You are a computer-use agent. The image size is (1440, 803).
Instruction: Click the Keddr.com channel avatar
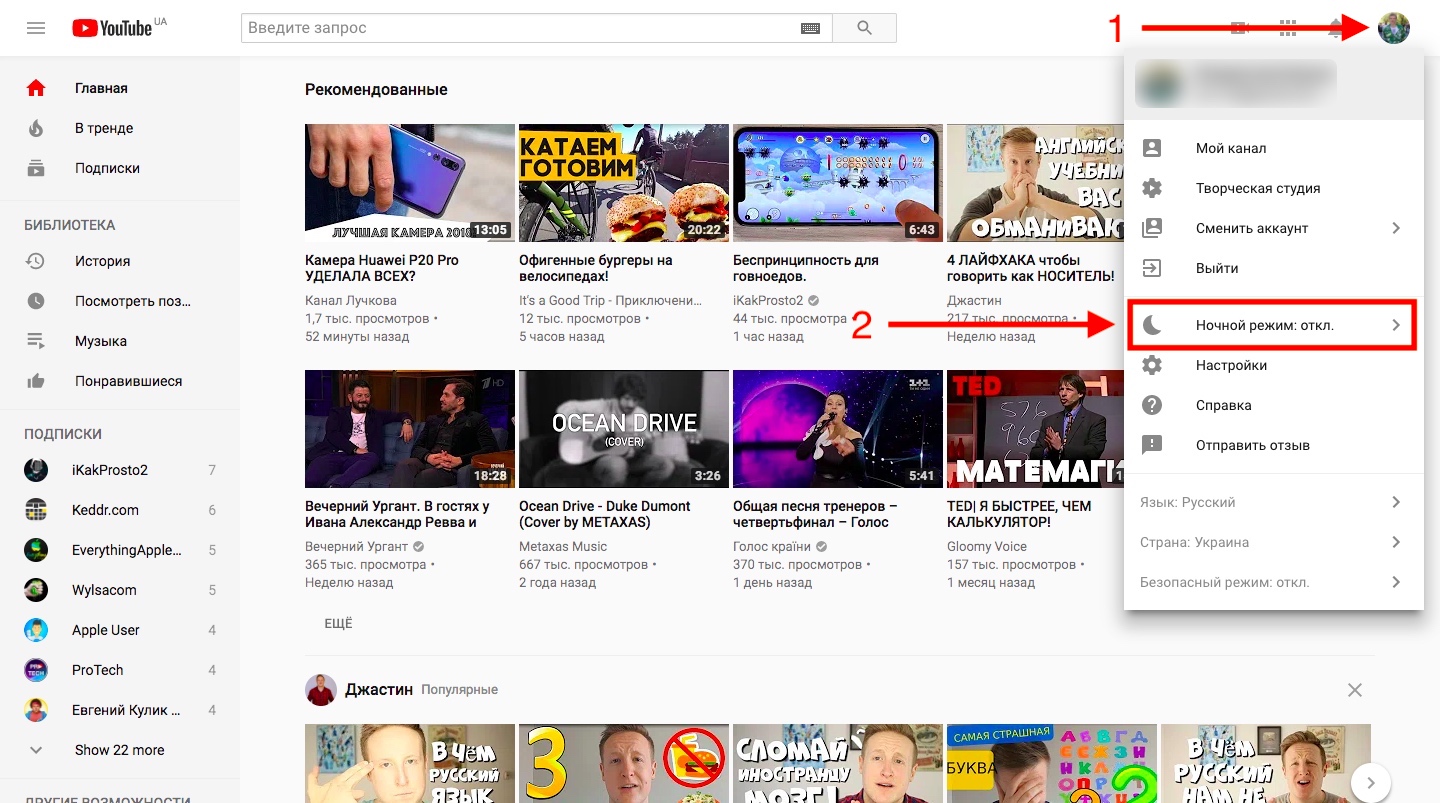36,510
